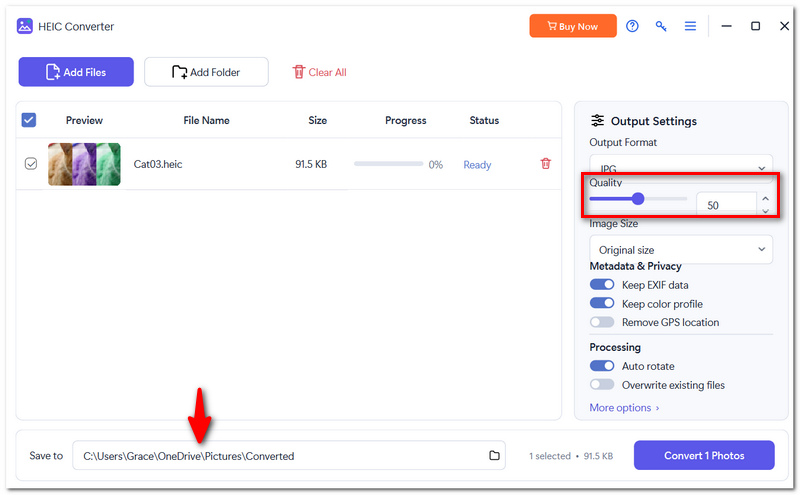
Task: Open the Output Format dropdown
Action: pyautogui.click(x=681, y=168)
